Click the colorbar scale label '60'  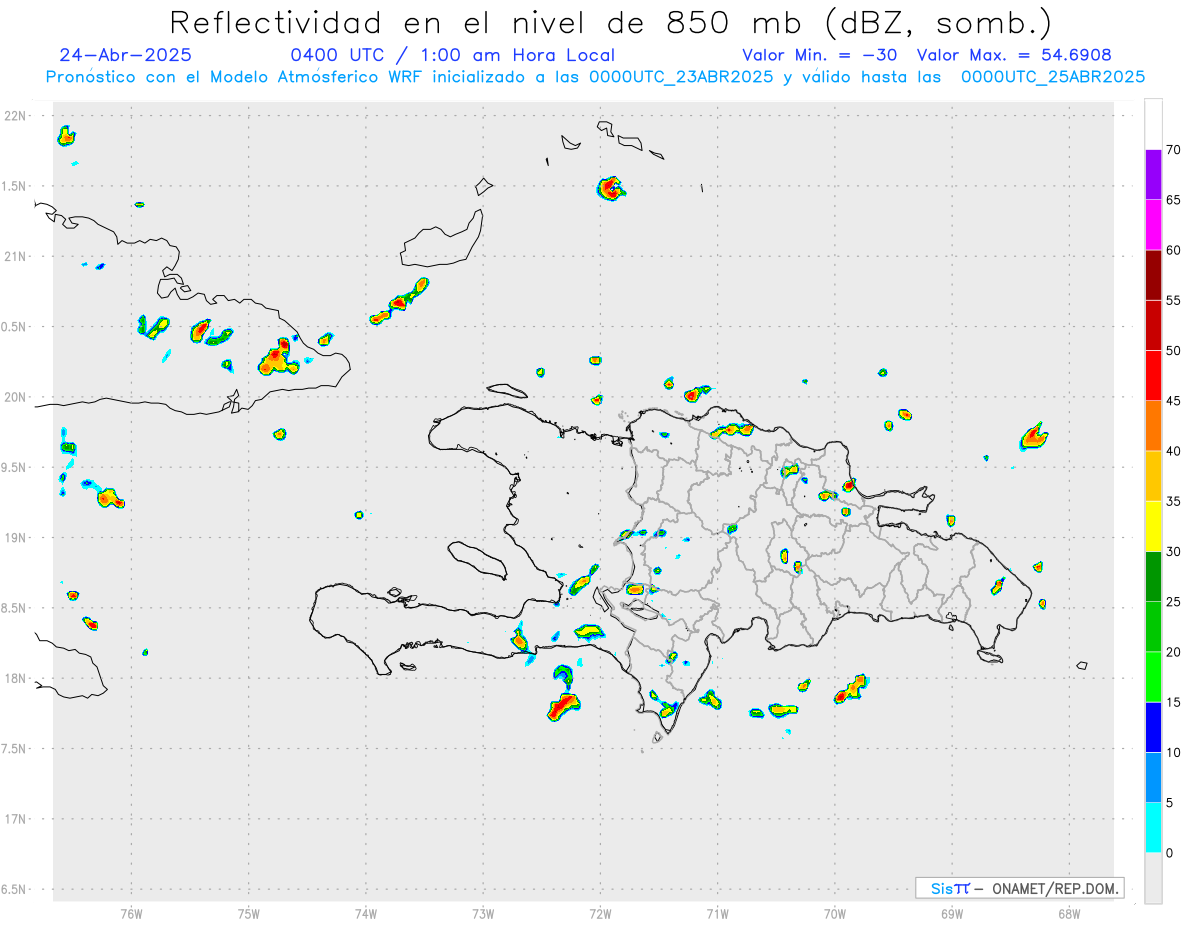coord(1175,250)
